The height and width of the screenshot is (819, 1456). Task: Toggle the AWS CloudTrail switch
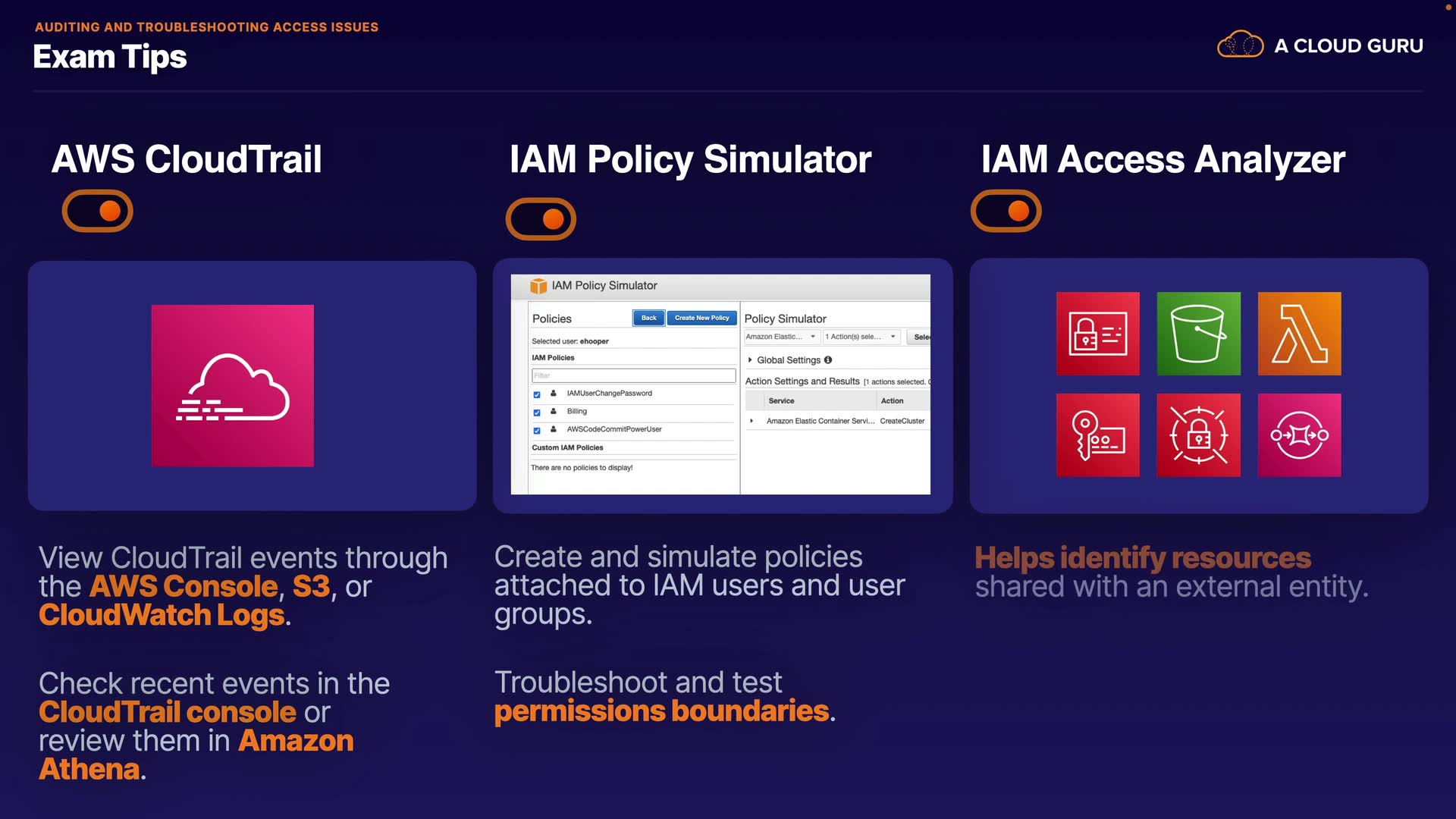(x=98, y=211)
